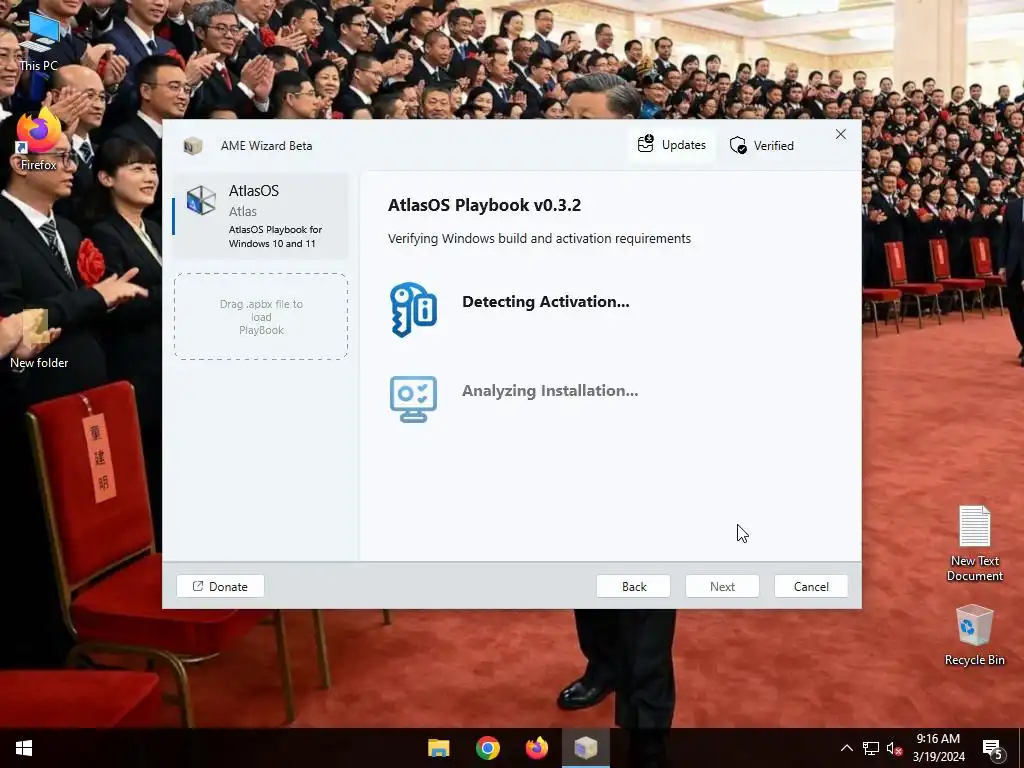Proceed with the Next button

coord(722,586)
